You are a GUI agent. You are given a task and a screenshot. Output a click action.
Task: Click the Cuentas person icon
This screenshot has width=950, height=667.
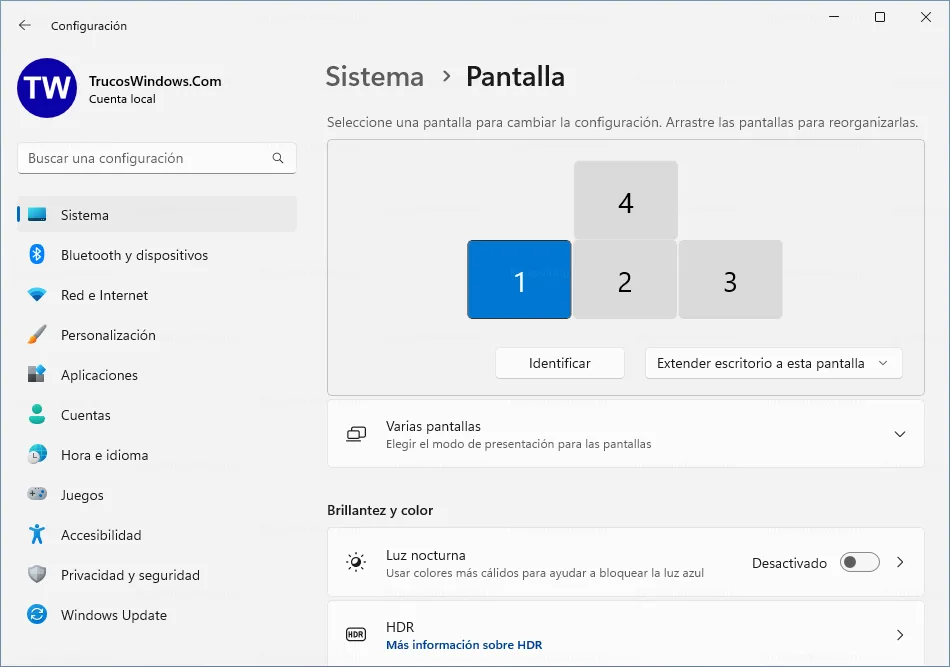coord(37,414)
